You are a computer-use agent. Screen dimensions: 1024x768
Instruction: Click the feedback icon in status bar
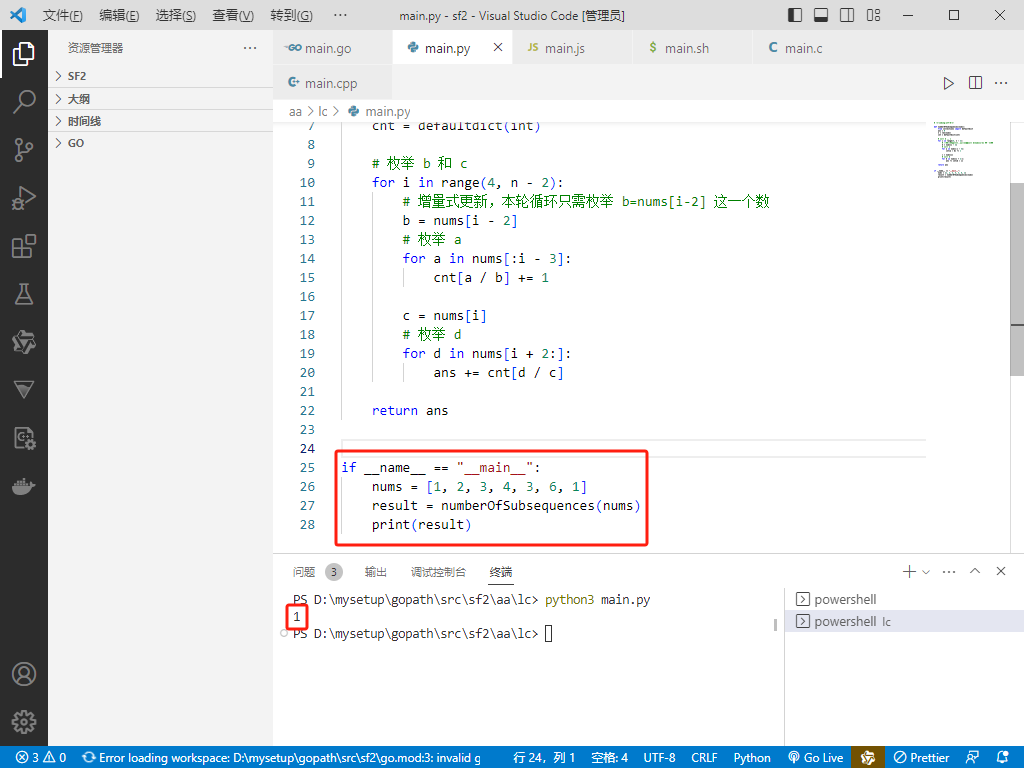coord(972,758)
